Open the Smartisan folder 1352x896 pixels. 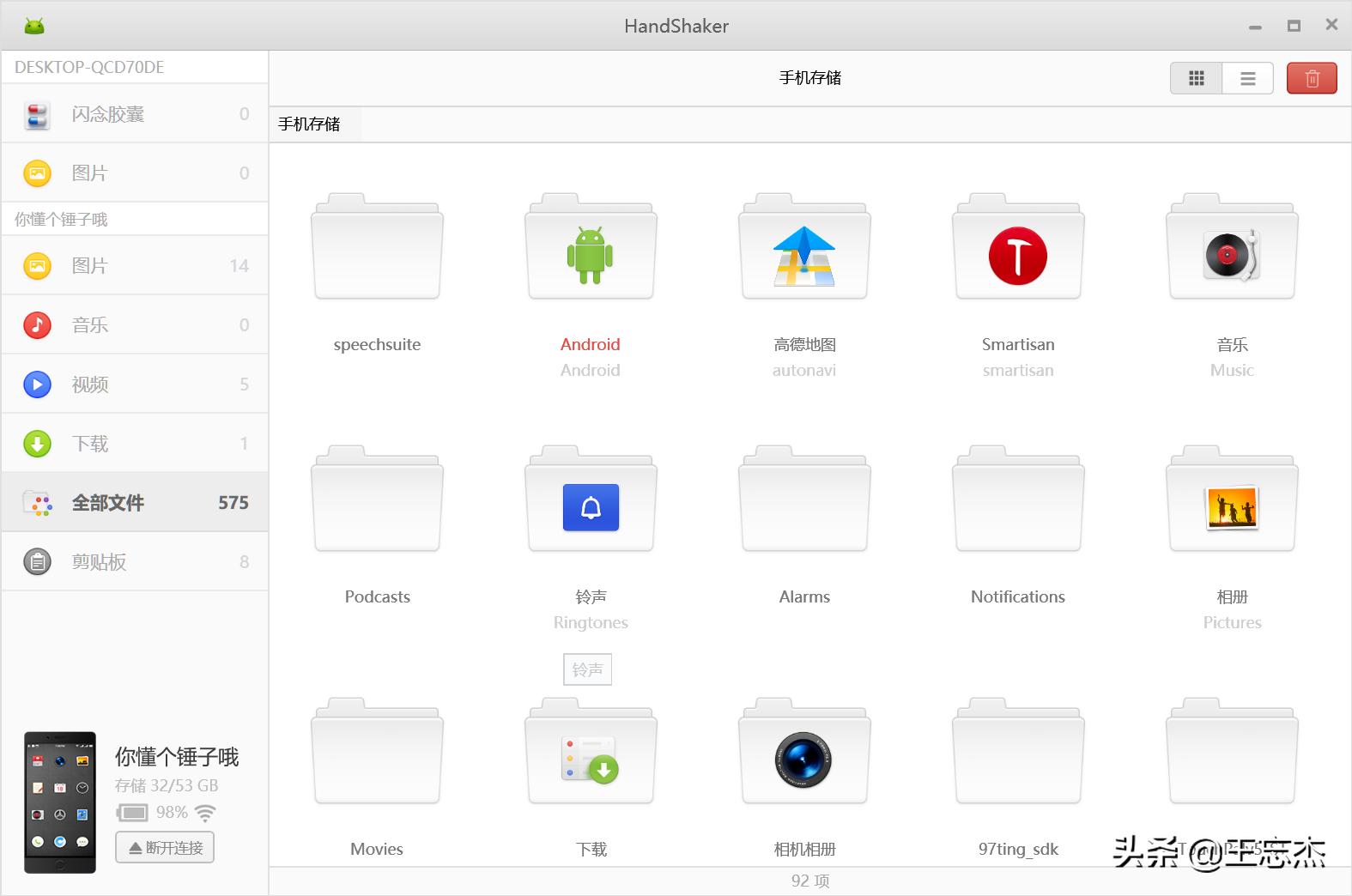1018,247
